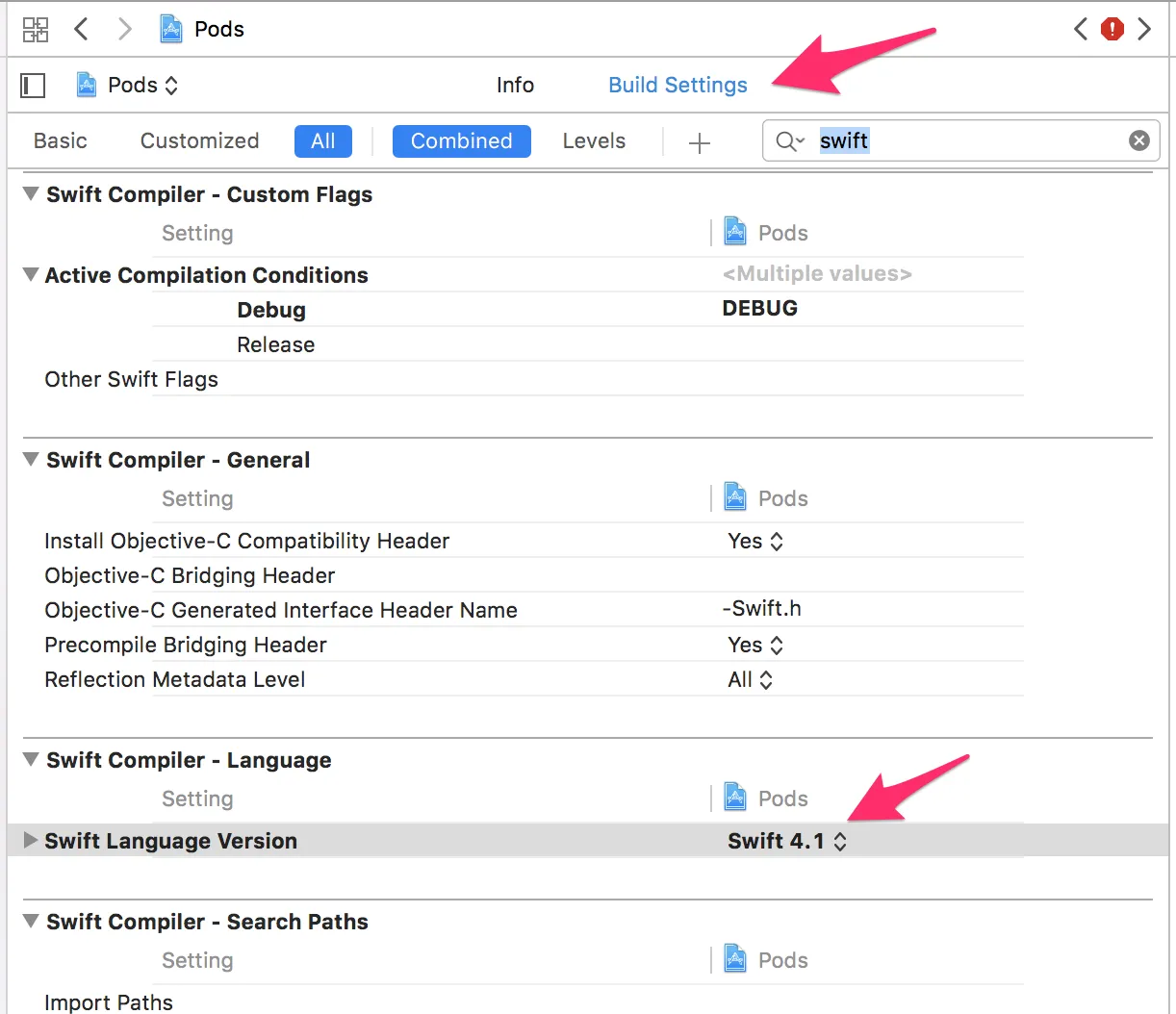Click Pods icon in Search Paths column header
The width and height of the screenshot is (1176, 1014).
735,958
